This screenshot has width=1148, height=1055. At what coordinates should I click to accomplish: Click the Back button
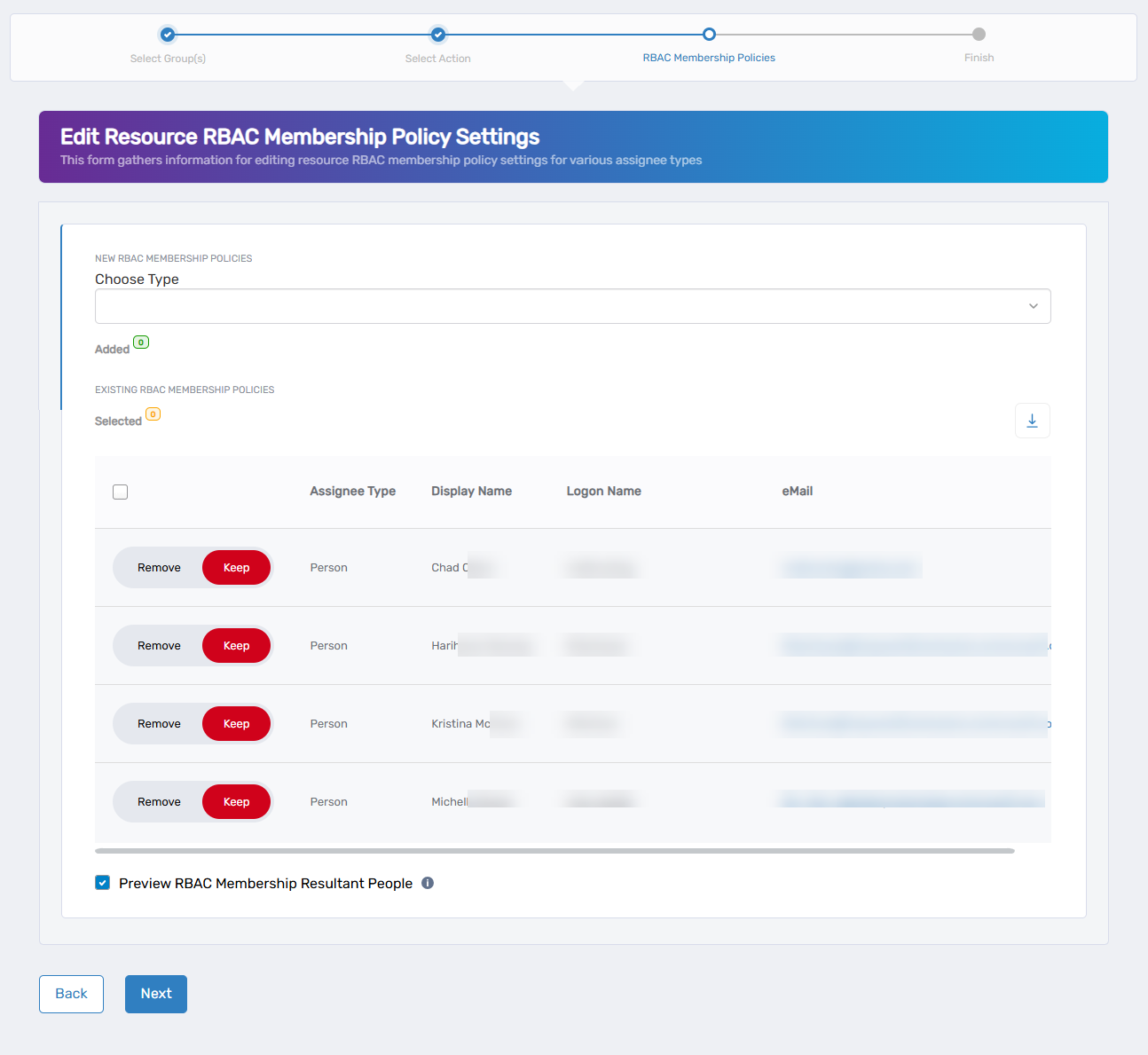71,994
